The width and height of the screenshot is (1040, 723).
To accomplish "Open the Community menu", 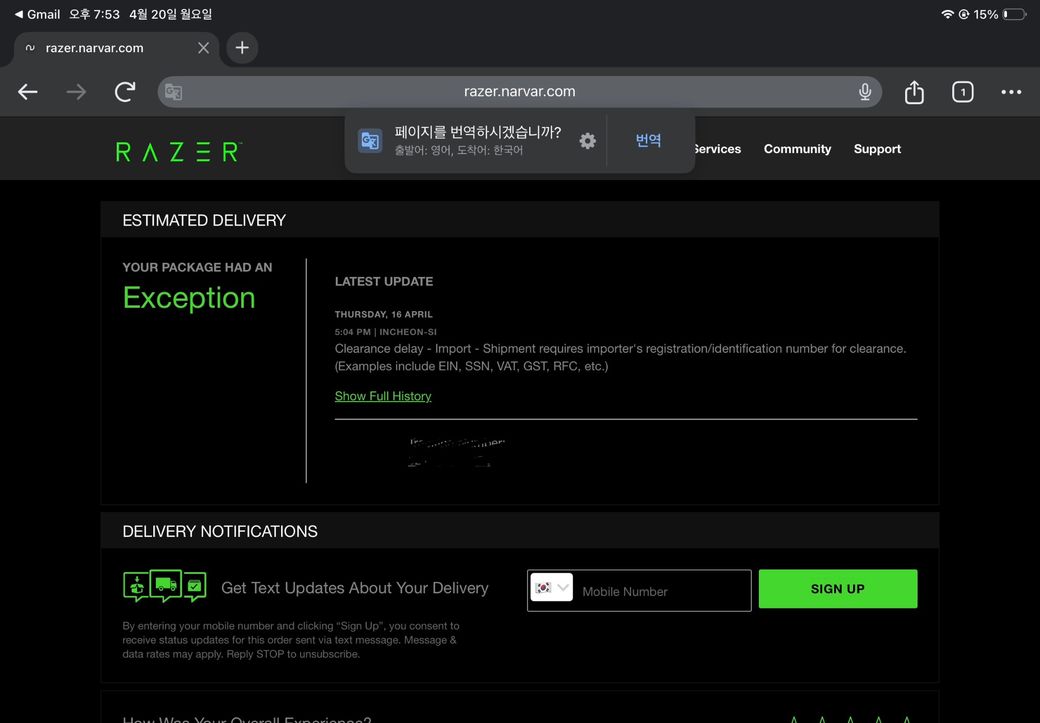I will [x=797, y=149].
